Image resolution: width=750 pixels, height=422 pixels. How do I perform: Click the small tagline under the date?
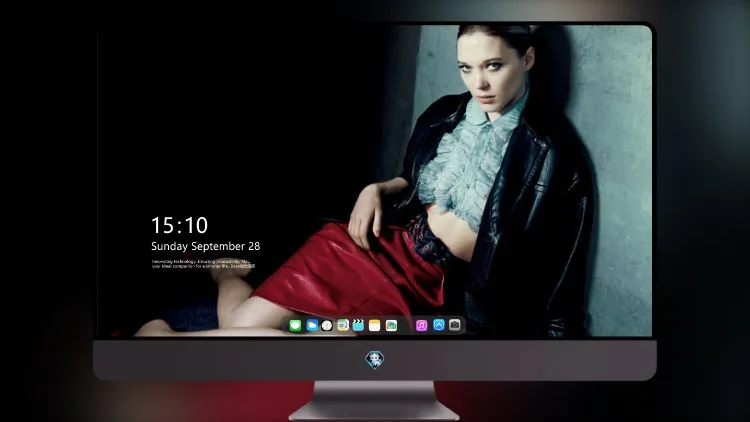pyautogui.click(x=204, y=264)
